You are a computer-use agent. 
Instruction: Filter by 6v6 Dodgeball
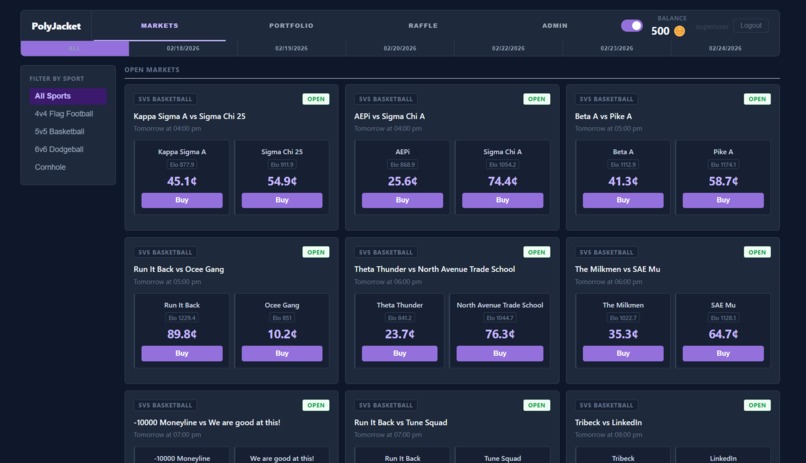(x=68, y=150)
